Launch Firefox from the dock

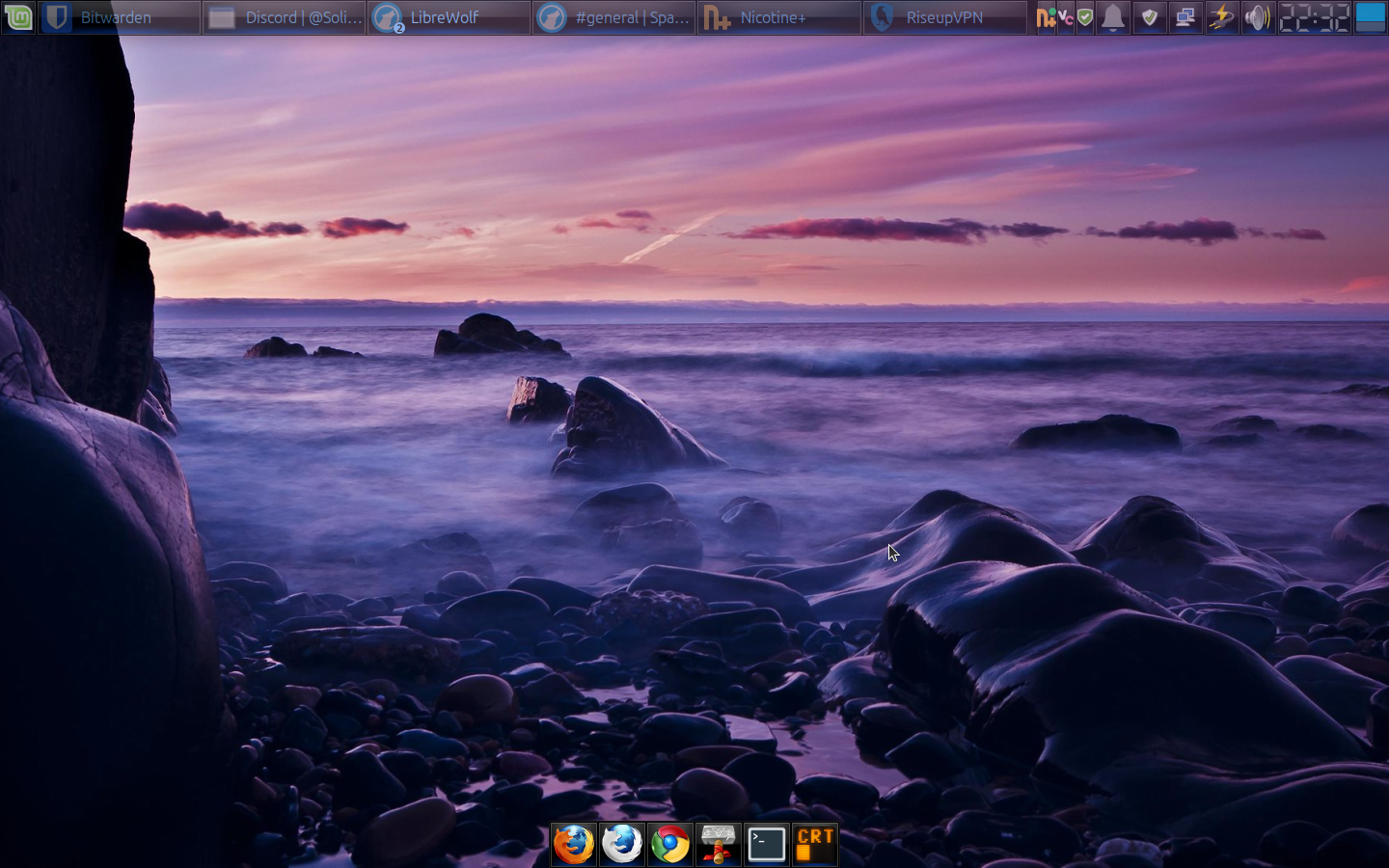[x=574, y=844]
